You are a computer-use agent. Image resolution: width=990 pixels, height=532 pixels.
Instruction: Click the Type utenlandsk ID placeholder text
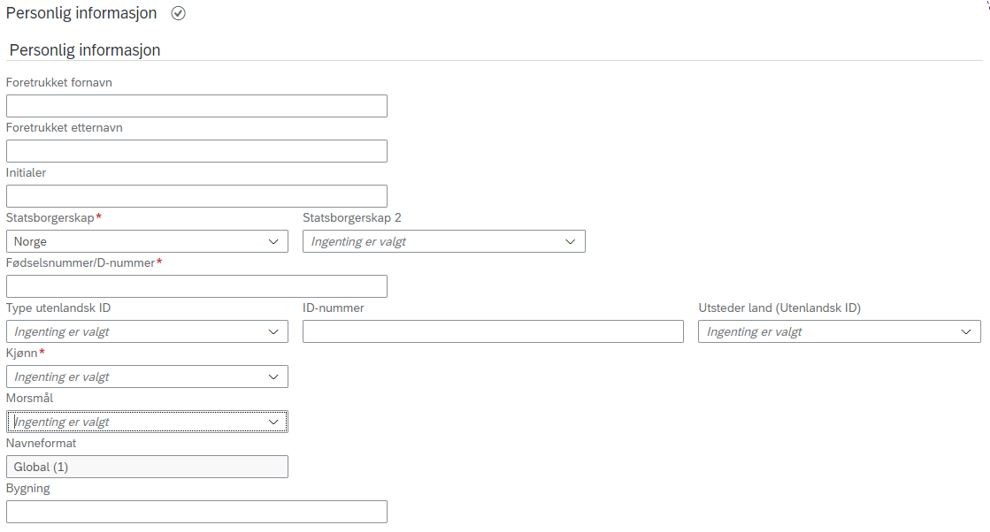(x=62, y=332)
